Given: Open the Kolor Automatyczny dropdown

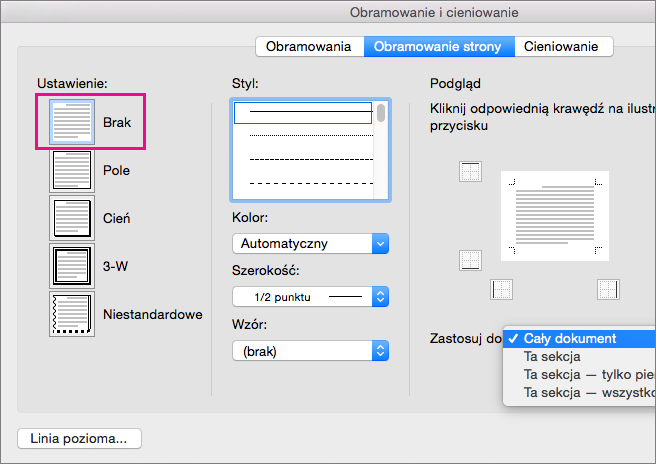Looking at the screenshot, I should 310,244.
